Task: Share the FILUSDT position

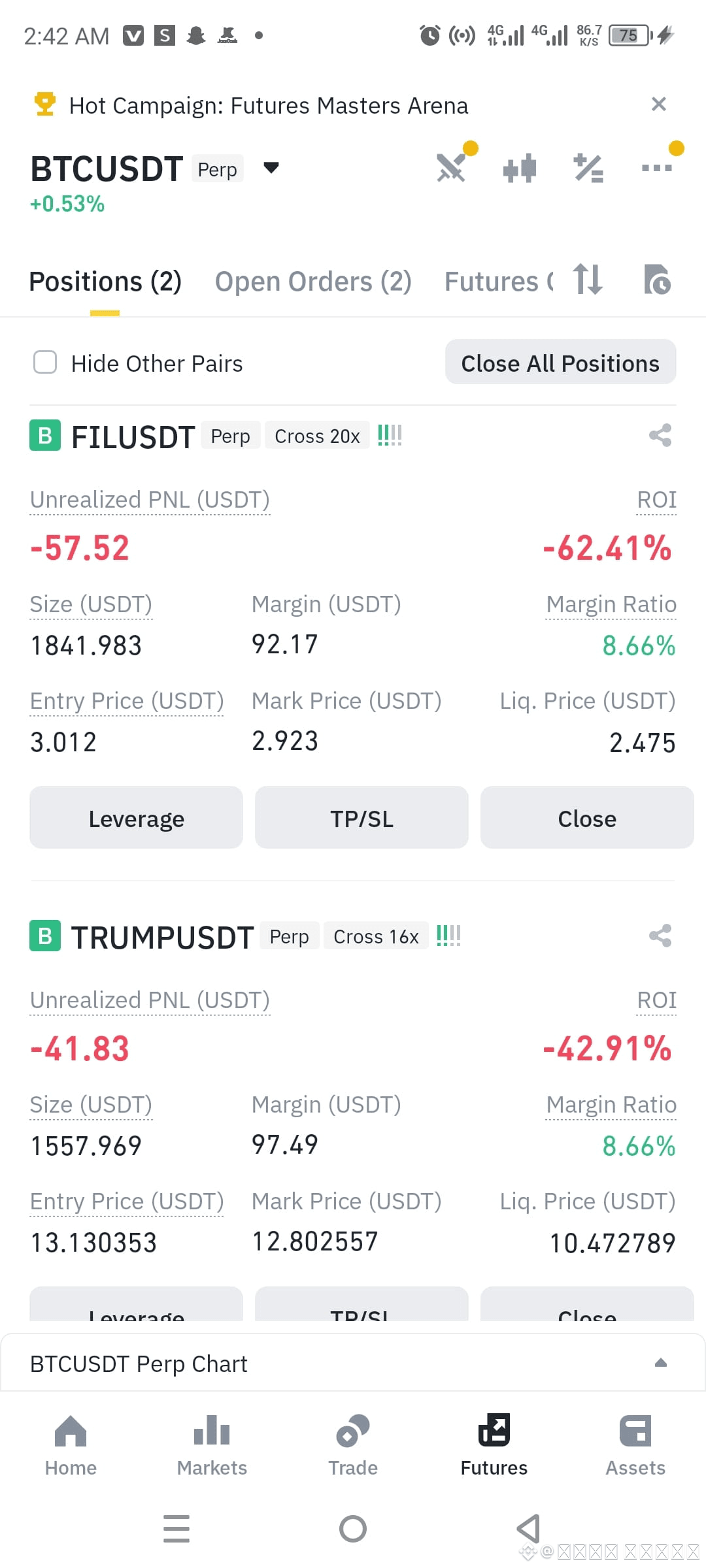Action: [x=660, y=435]
